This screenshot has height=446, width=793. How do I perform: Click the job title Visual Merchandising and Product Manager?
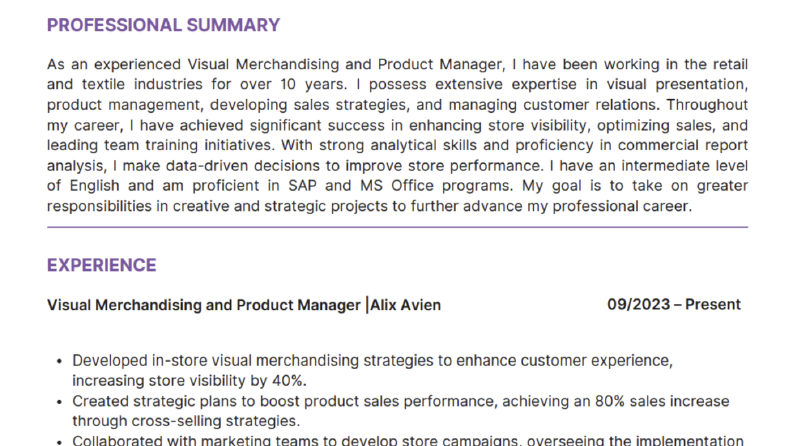[204, 305]
